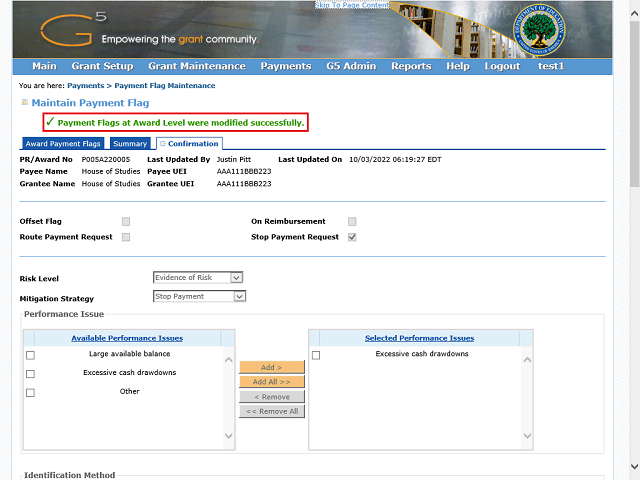
Task: Check the Large available balance issue box
Action: (30, 355)
